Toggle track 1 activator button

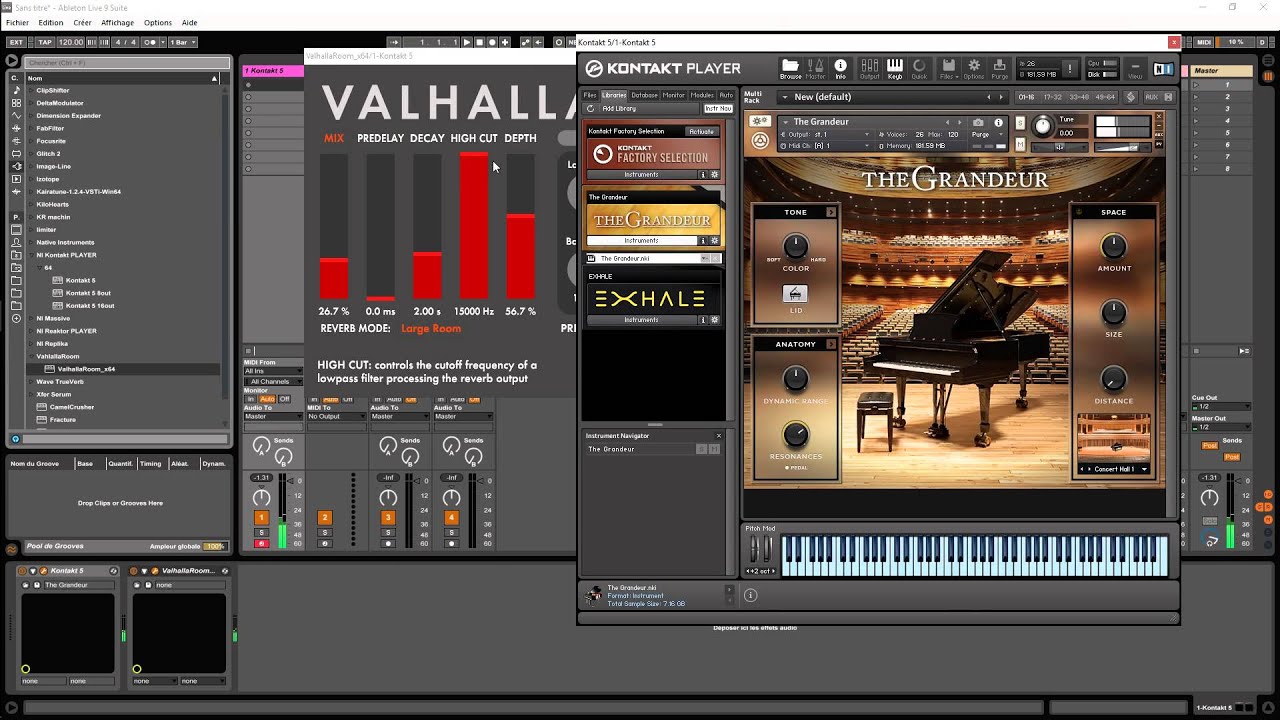pyautogui.click(x=261, y=517)
